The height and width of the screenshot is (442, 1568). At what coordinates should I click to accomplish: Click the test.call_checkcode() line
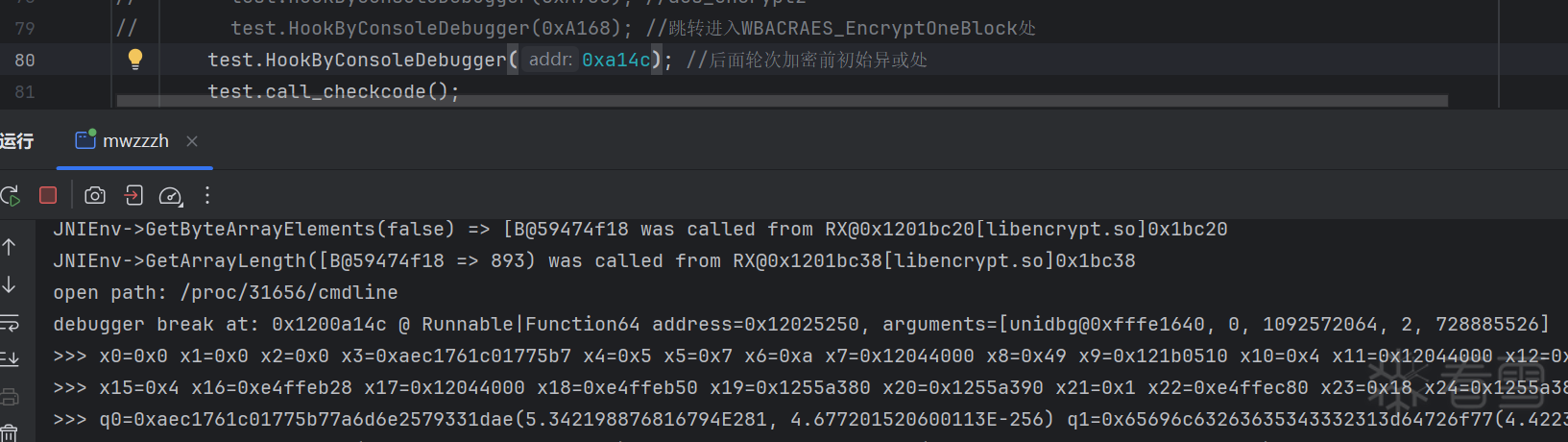(333, 91)
